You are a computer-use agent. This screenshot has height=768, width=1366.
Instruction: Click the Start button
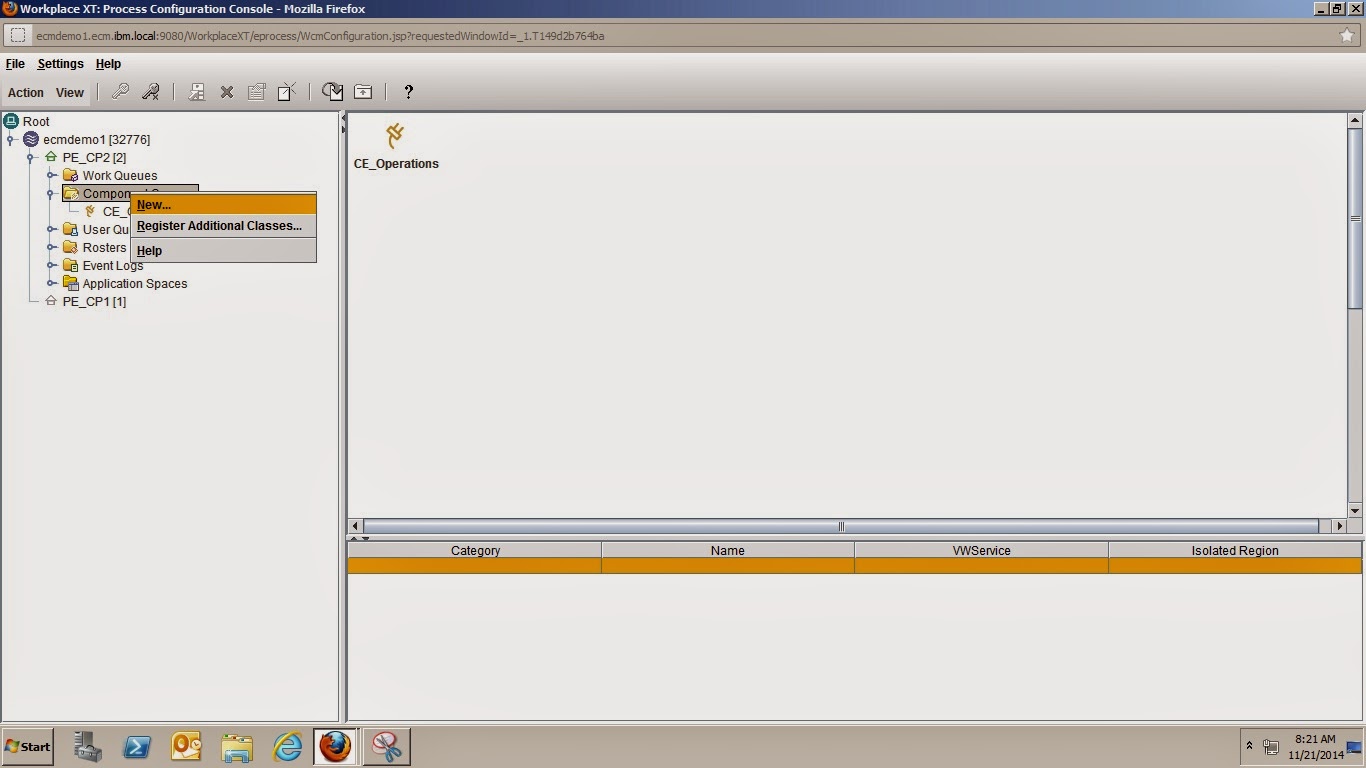pos(25,747)
